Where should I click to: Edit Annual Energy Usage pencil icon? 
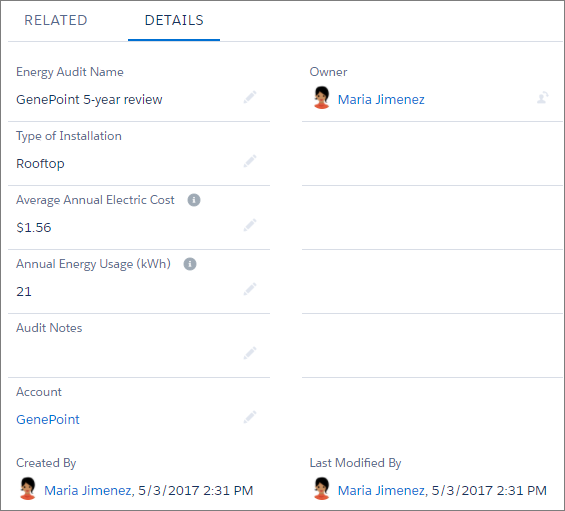tap(250, 289)
